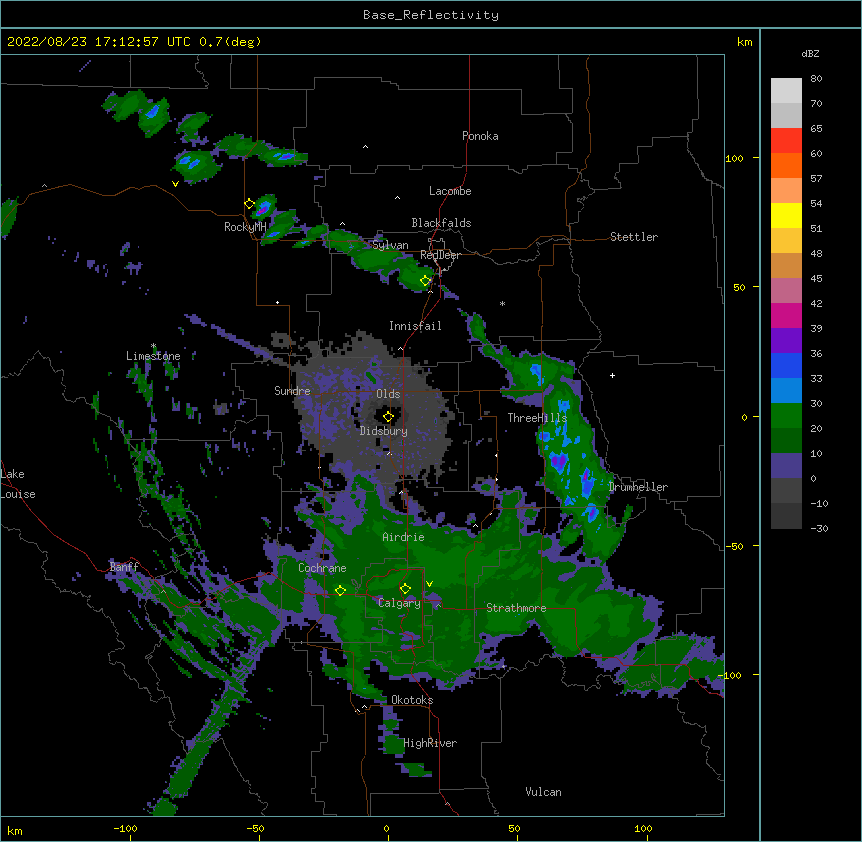Screen dimensions: 862x842
Task: Click the -100 tick label on right axis
Action: 730,675
